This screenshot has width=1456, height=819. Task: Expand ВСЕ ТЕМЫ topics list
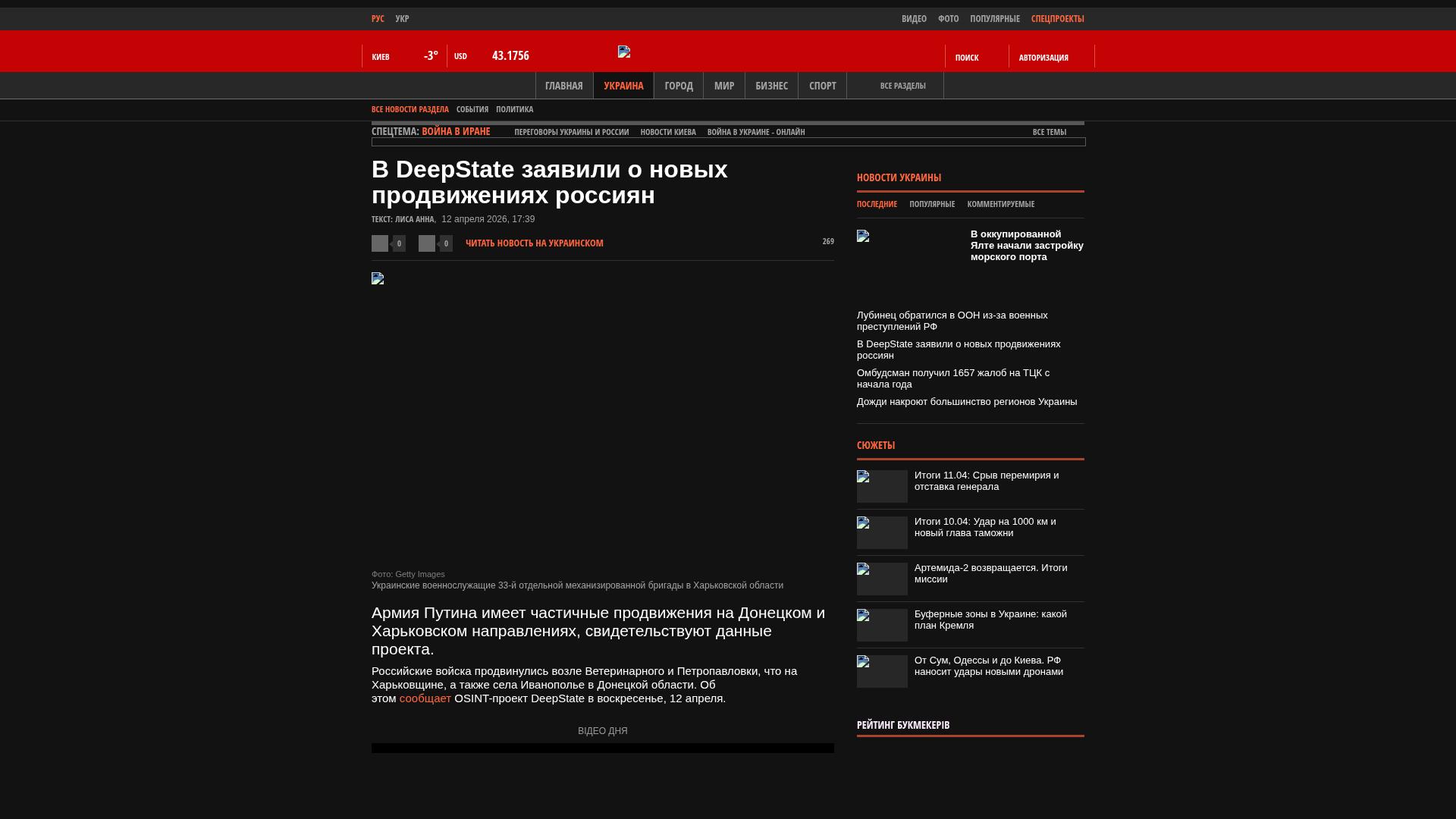coord(1049,132)
